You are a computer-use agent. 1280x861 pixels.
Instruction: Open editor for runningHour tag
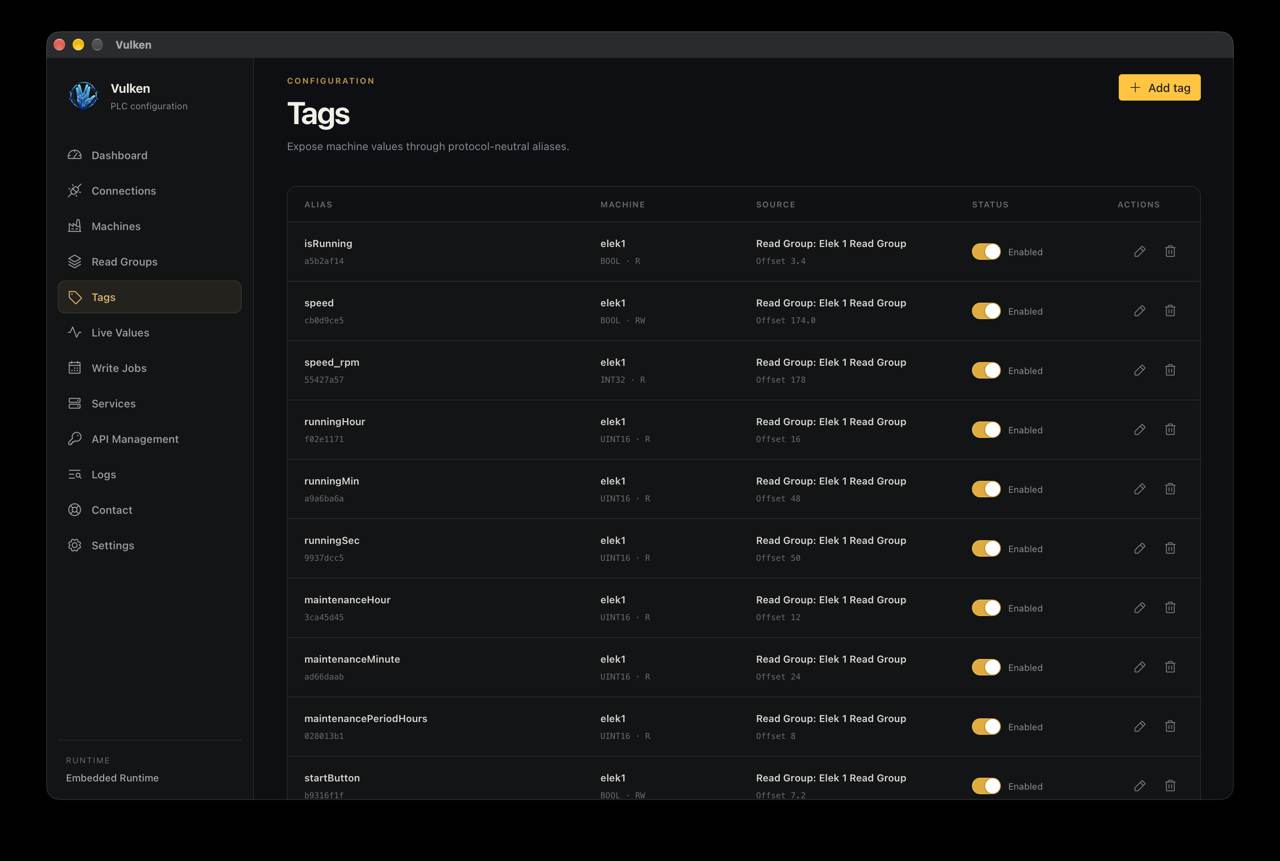pos(1139,430)
